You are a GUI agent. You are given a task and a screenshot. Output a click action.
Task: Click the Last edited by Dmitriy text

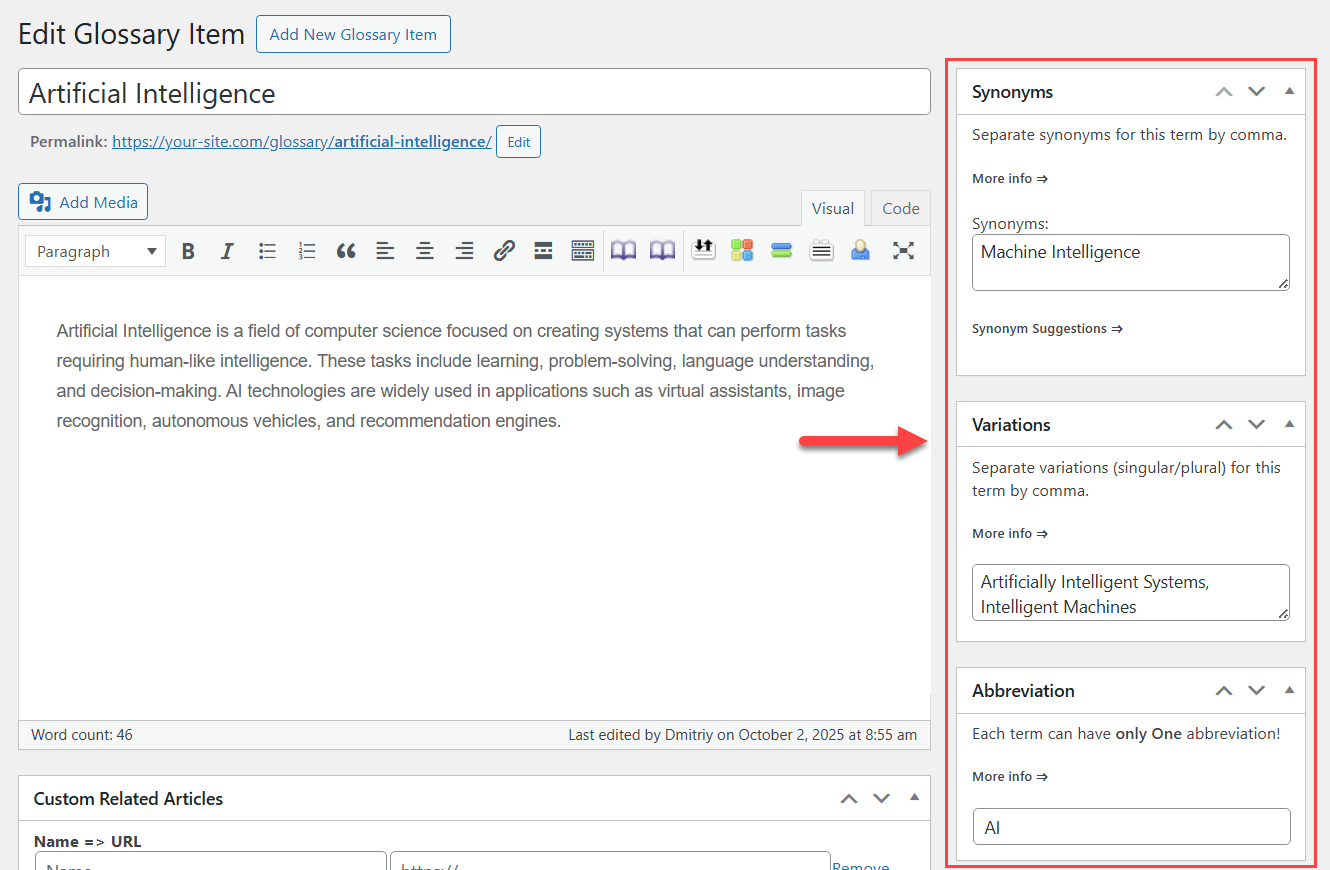742,734
